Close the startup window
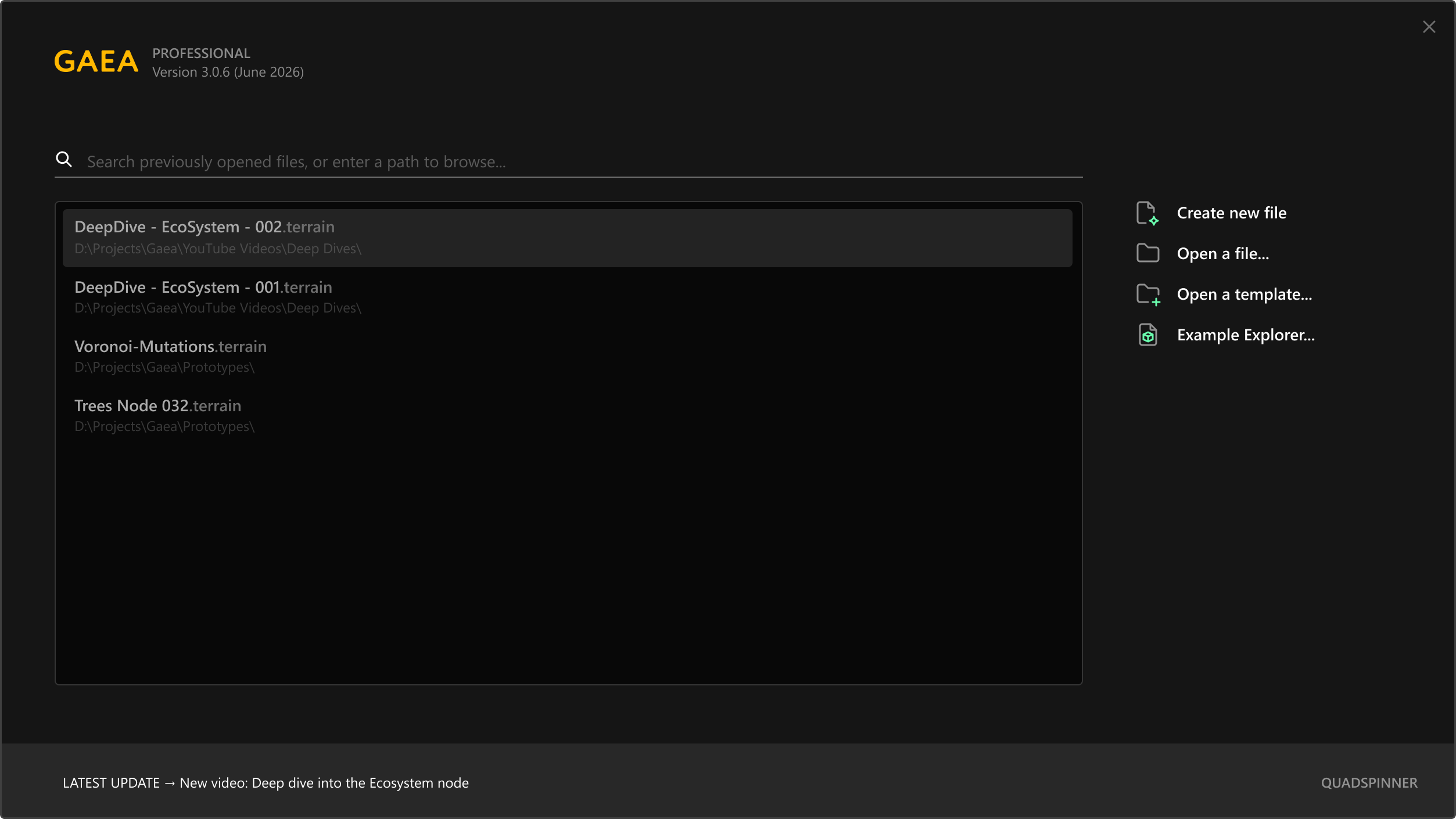Screen dimensions: 1456x819 coord(1429,27)
